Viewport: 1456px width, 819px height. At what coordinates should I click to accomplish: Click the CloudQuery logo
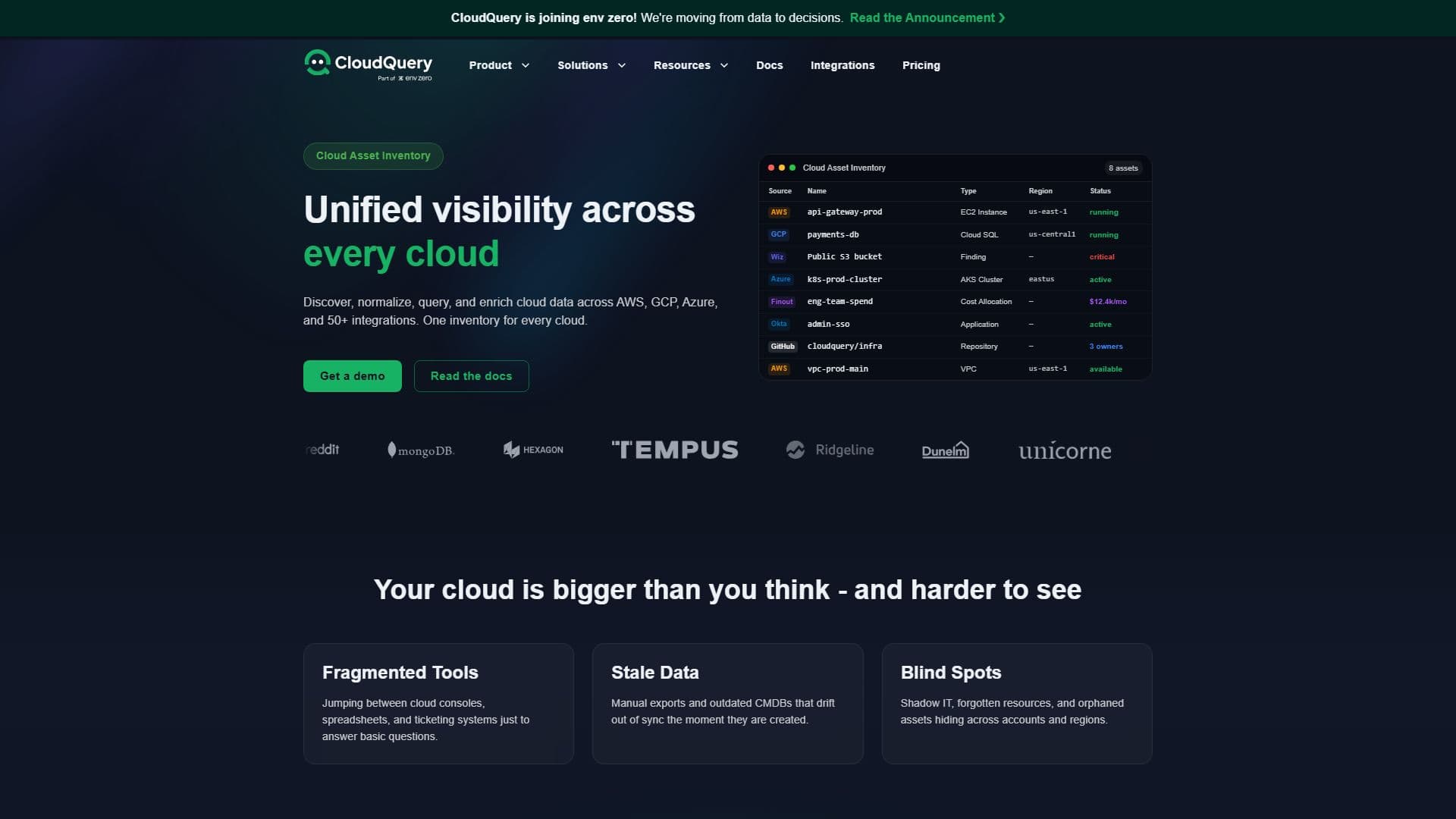pyautogui.click(x=369, y=65)
